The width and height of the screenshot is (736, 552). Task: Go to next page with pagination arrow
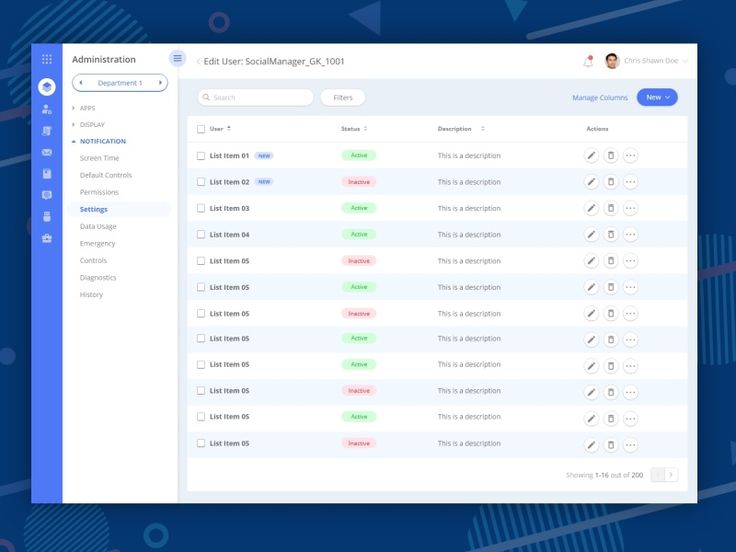point(671,475)
